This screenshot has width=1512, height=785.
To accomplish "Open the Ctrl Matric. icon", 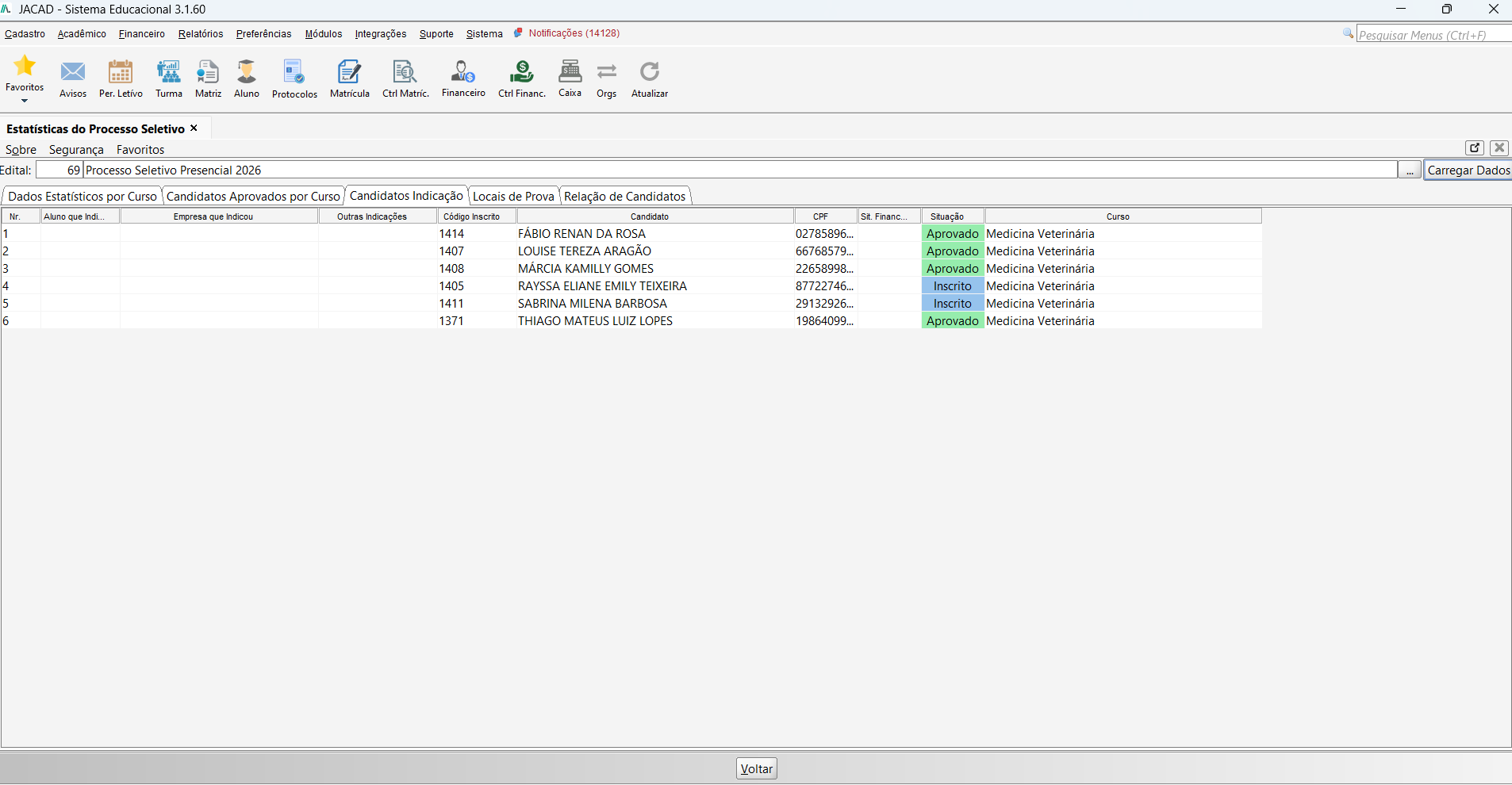I will (405, 72).
